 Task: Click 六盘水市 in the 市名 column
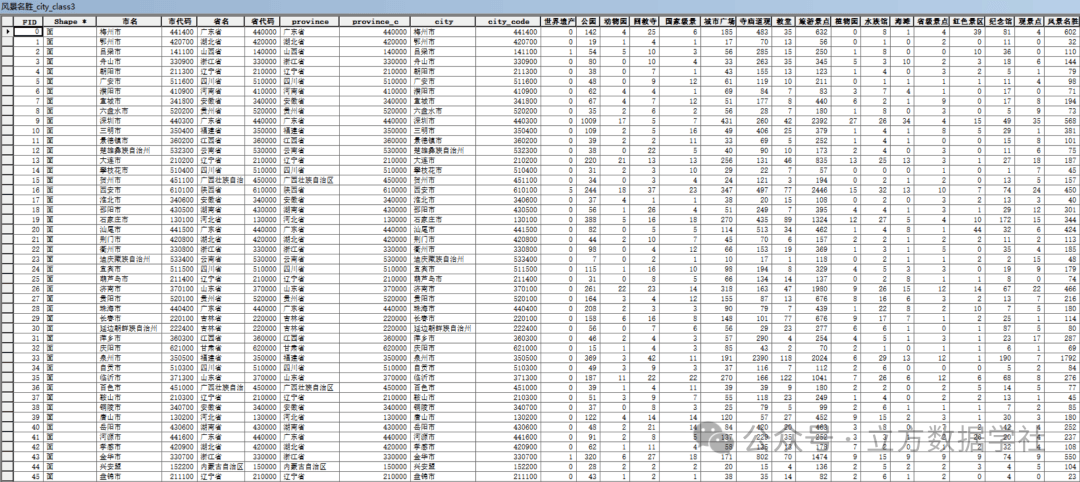click(114, 111)
